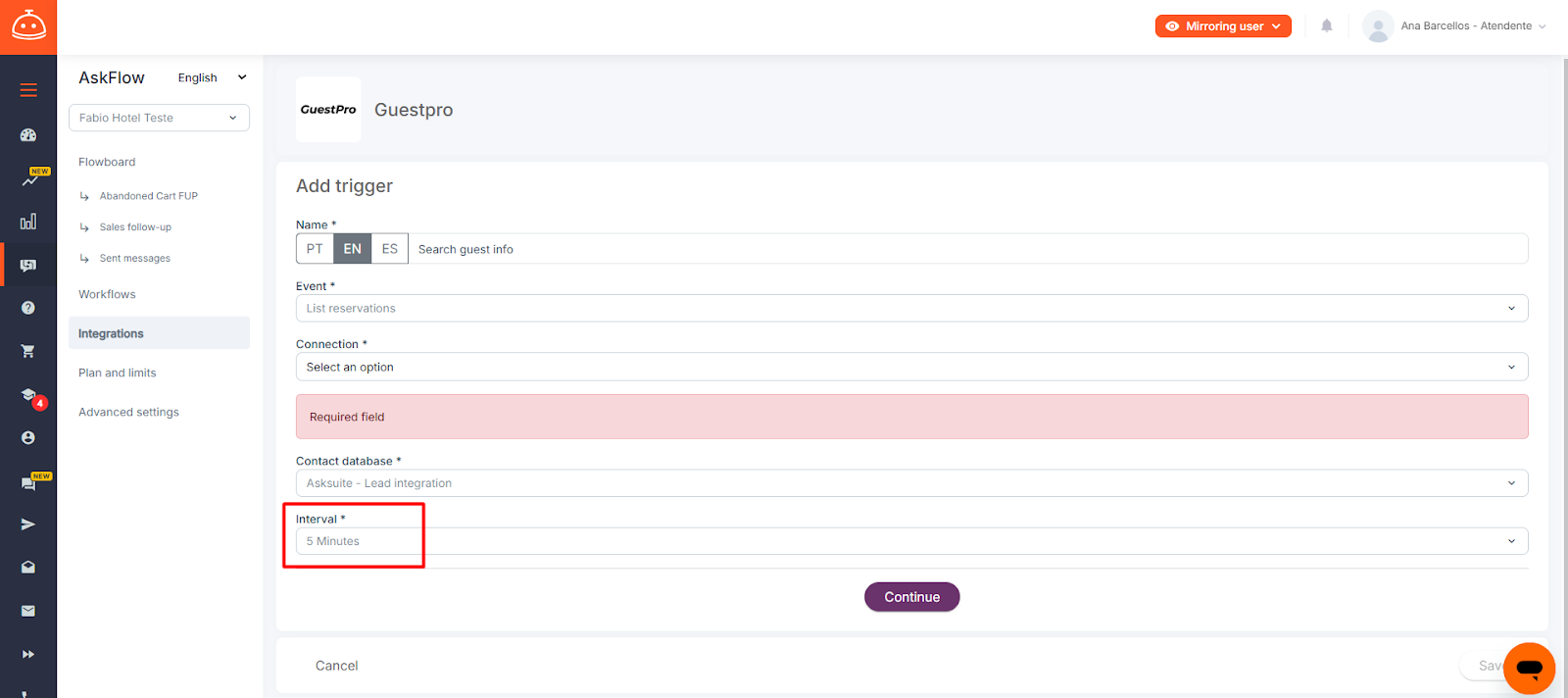This screenshot has width=1568, height=698.
Task: Switch name language to ES
Action: pos(390,249)
